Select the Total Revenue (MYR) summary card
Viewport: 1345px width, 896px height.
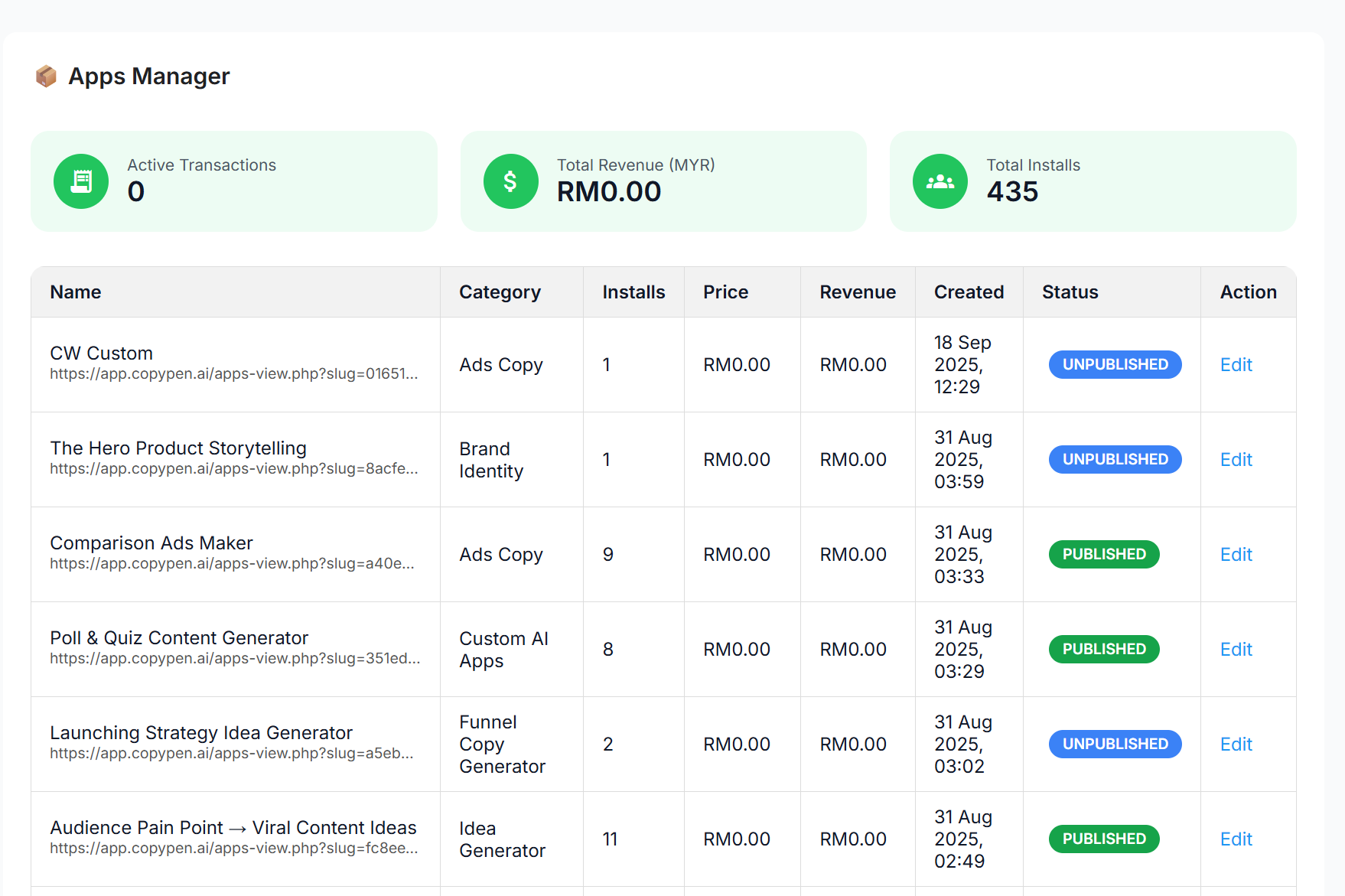pos(663,181)
